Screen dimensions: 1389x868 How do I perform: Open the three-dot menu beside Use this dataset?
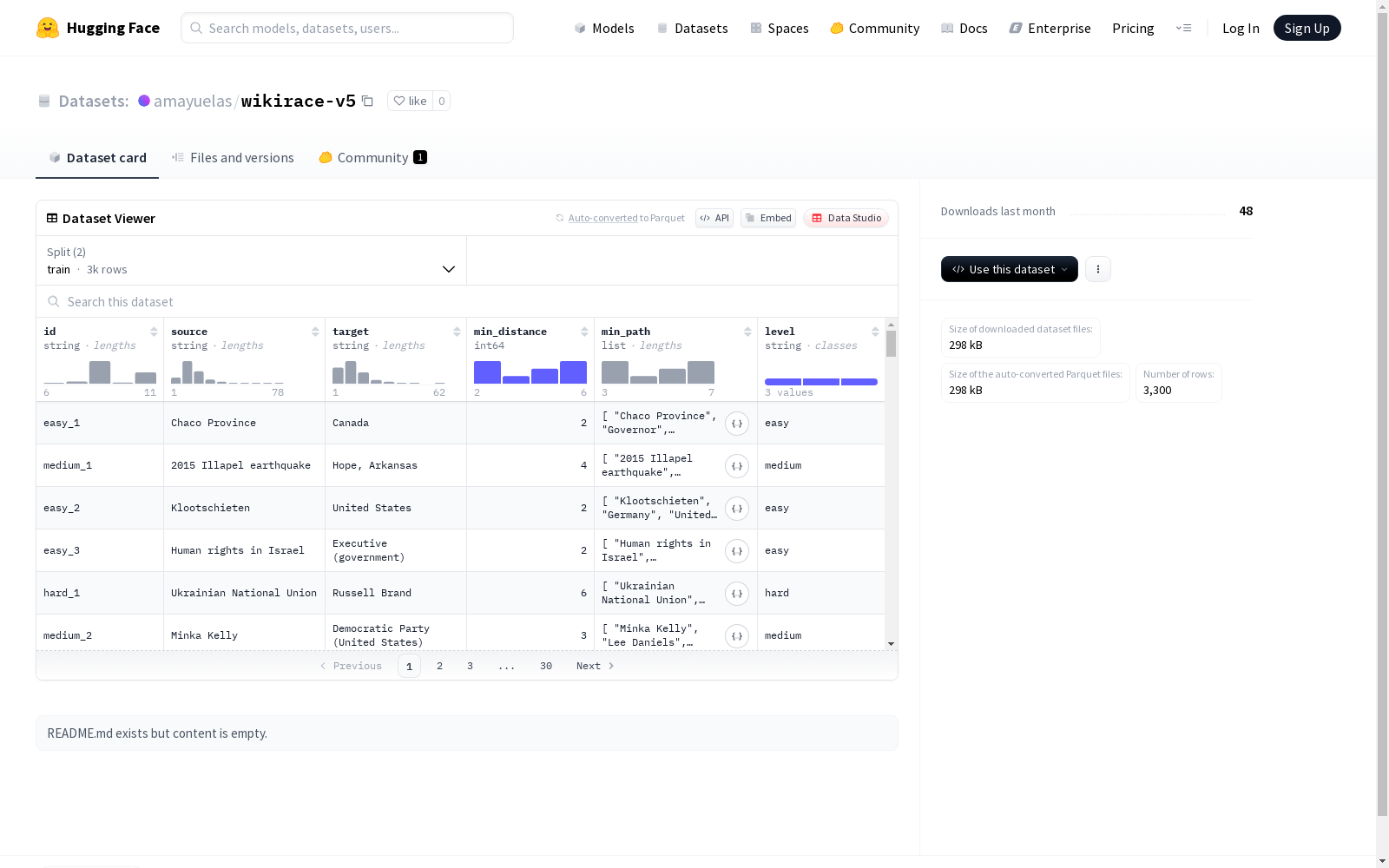tap(1098, 269)
